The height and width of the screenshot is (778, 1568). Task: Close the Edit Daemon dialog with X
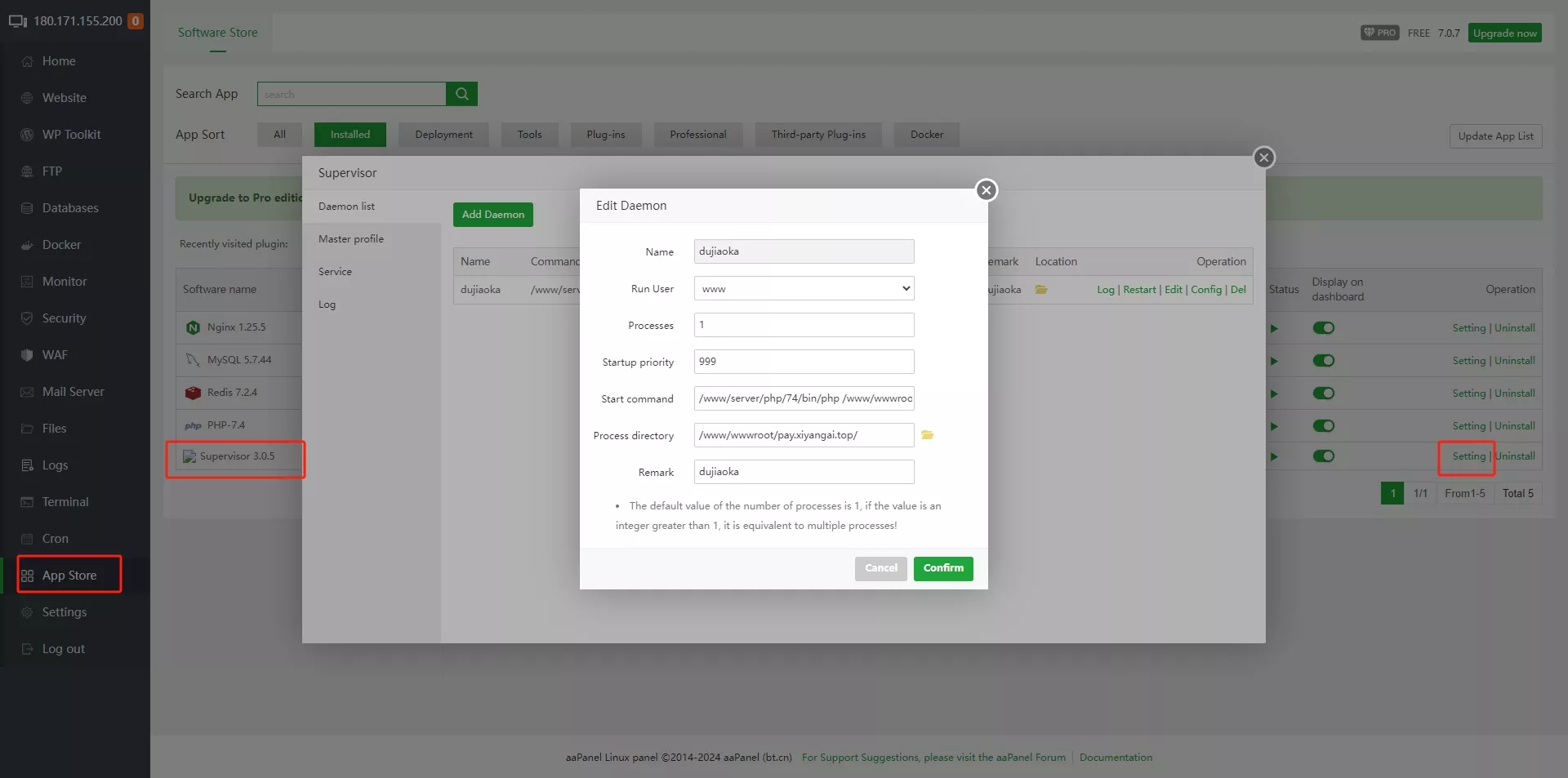pyautogui.click(x=987, y=190)
